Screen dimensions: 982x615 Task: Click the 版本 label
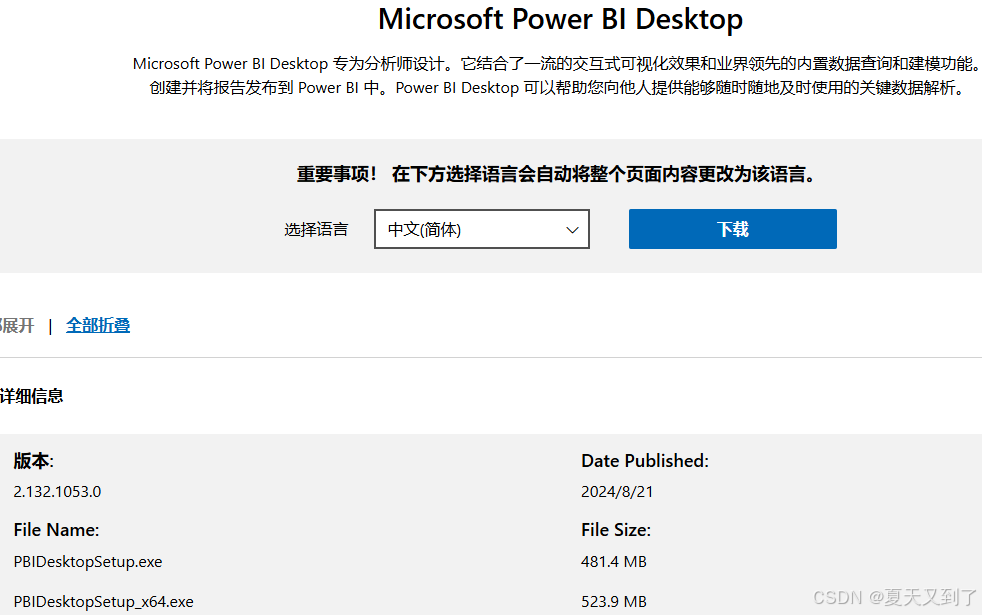33,461
